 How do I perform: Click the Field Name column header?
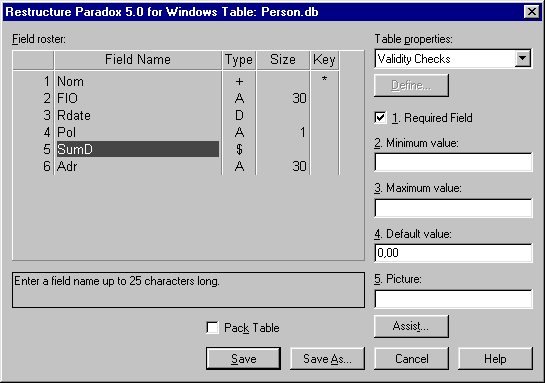[138, 59]
